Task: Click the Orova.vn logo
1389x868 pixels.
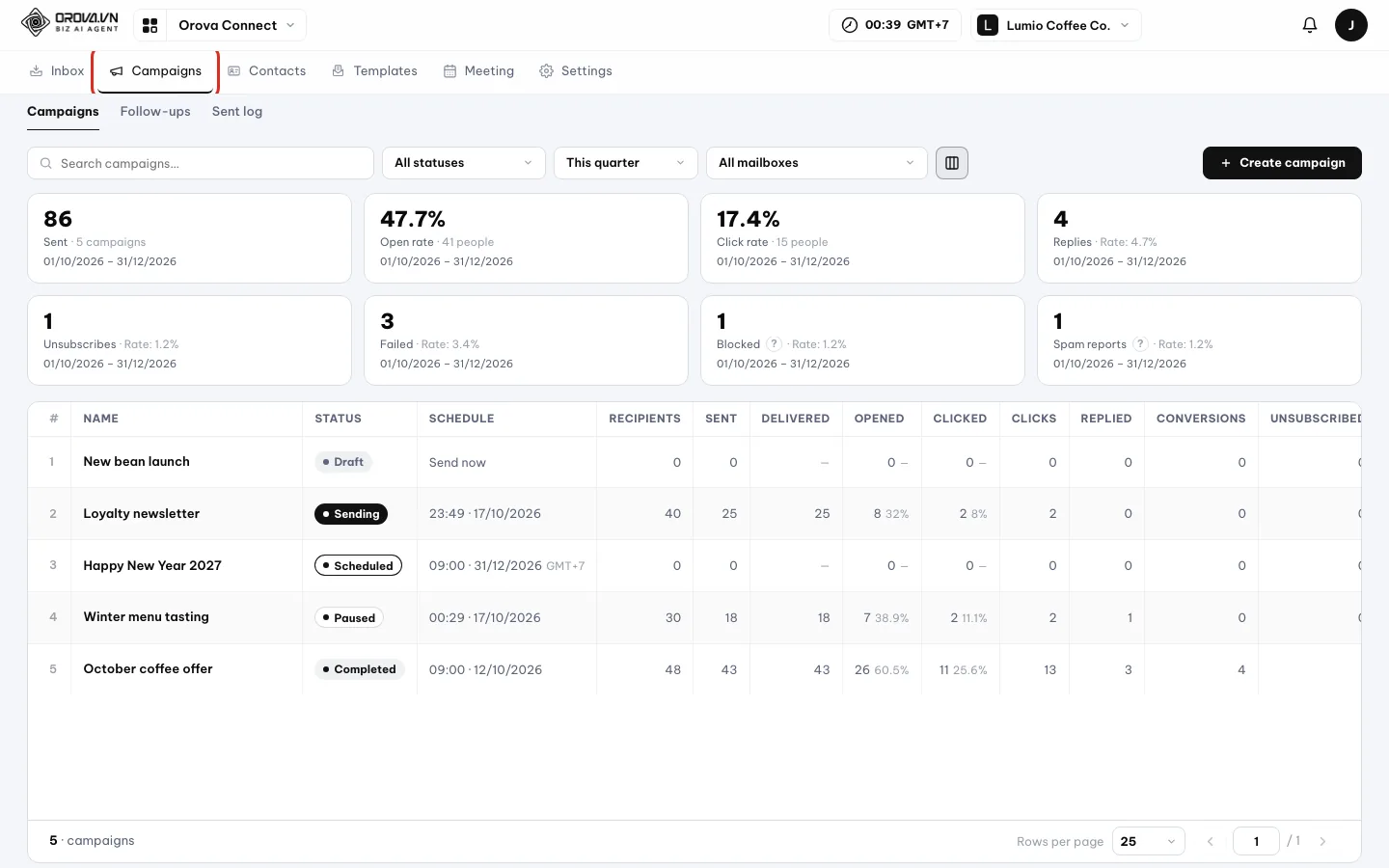Action: point(69,22)
